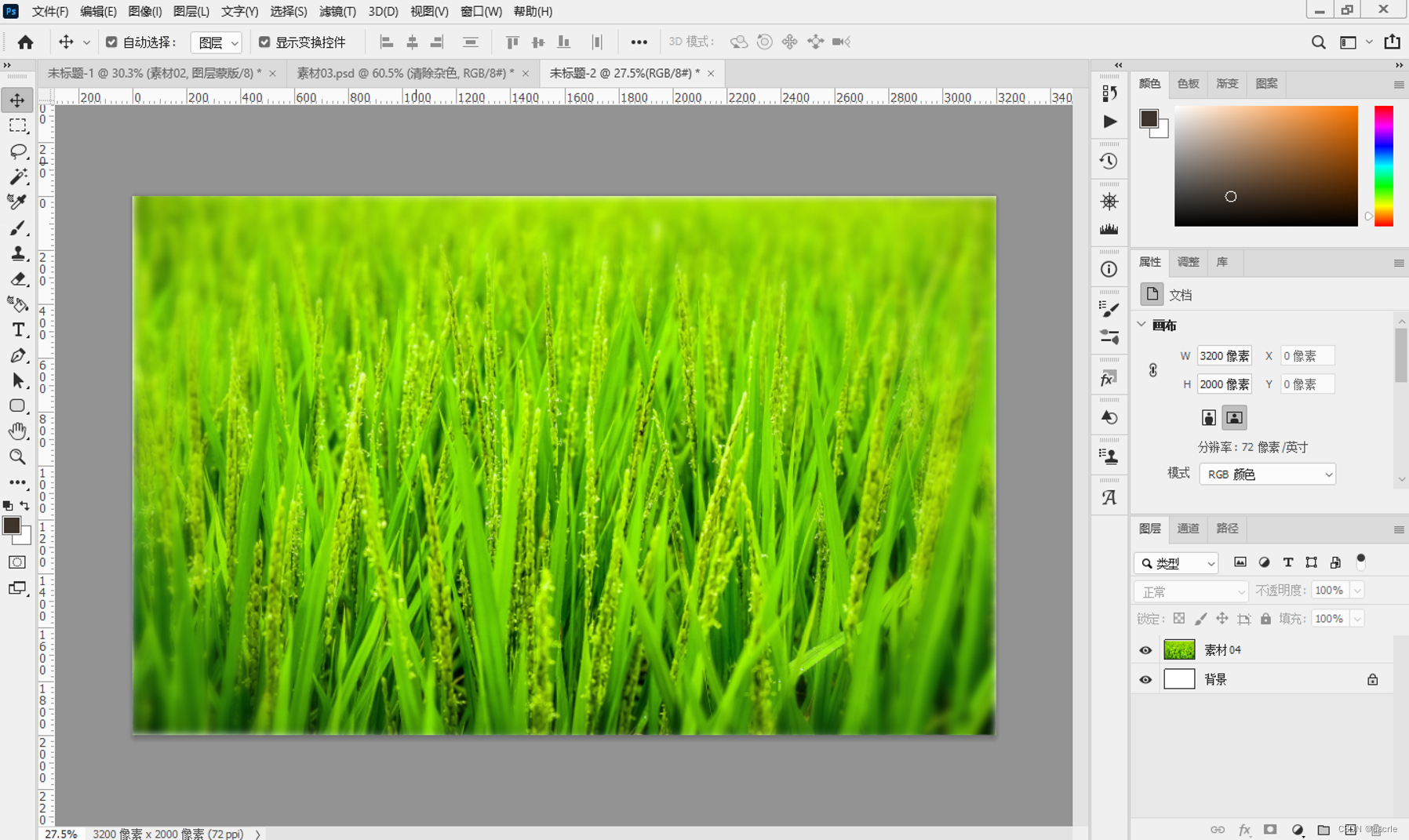Toggle canvas width-height link
1409x840 pixels.
1152,370
